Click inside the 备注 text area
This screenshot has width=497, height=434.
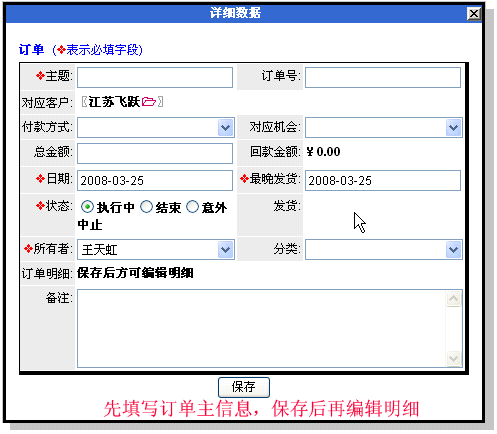(x=262, y=329)
